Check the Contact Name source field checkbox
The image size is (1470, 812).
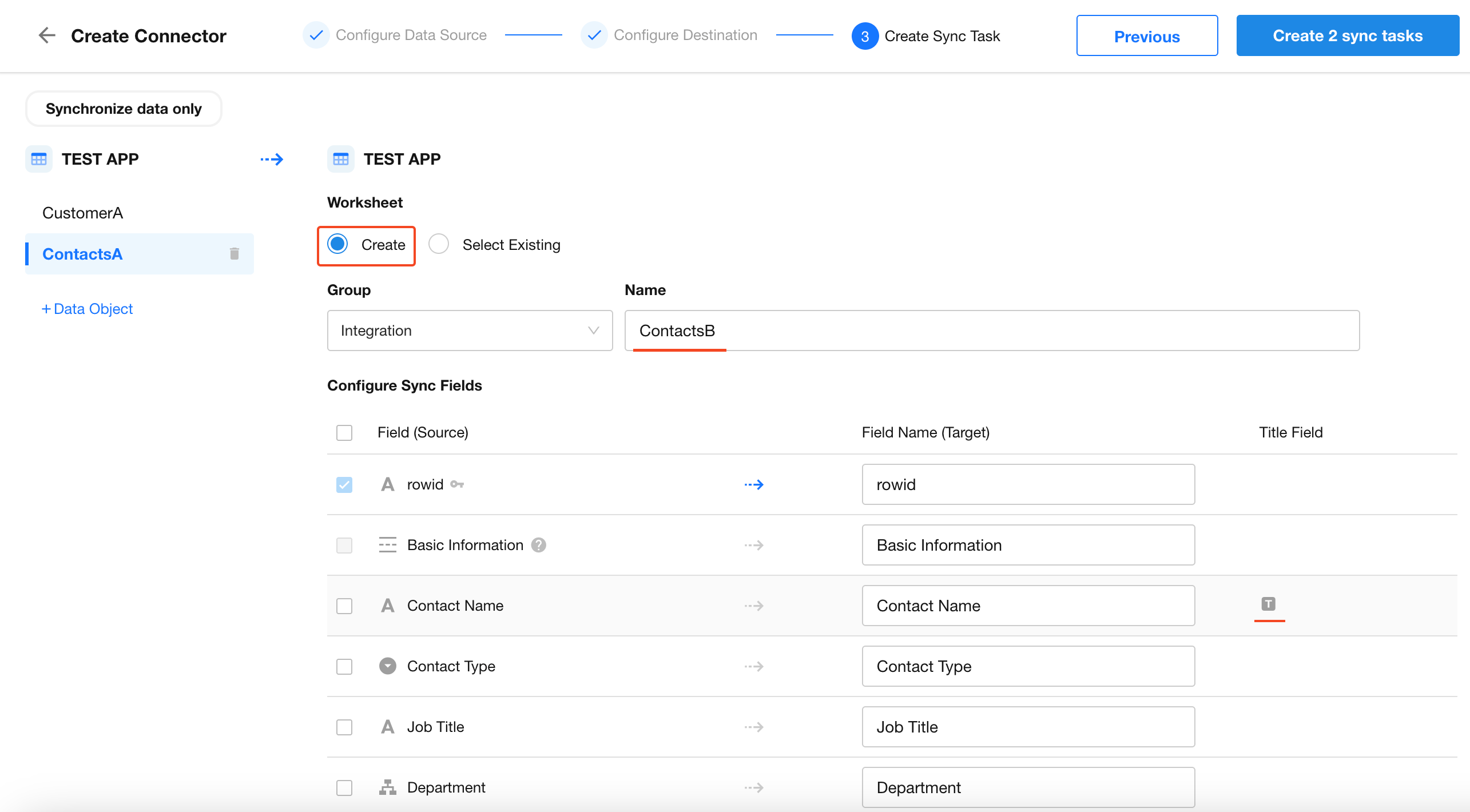point(344,606)
